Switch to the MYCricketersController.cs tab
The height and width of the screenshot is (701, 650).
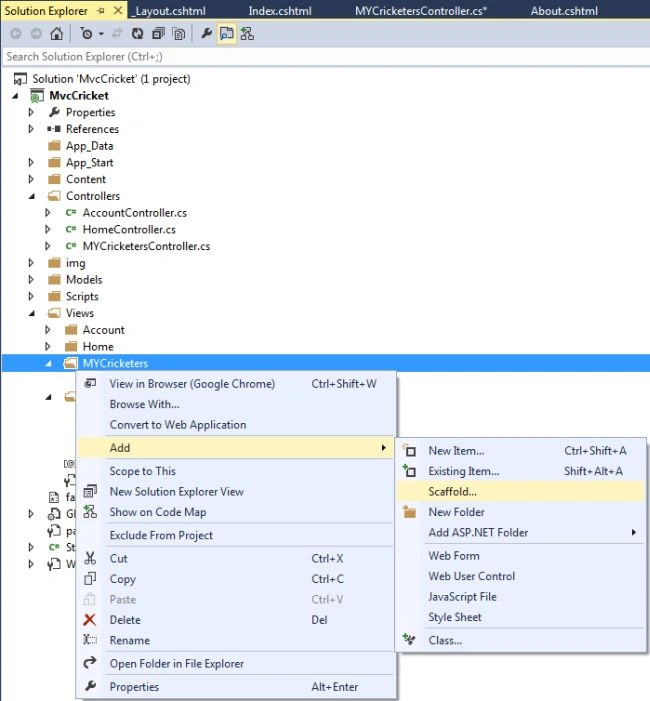coord(421,11)
